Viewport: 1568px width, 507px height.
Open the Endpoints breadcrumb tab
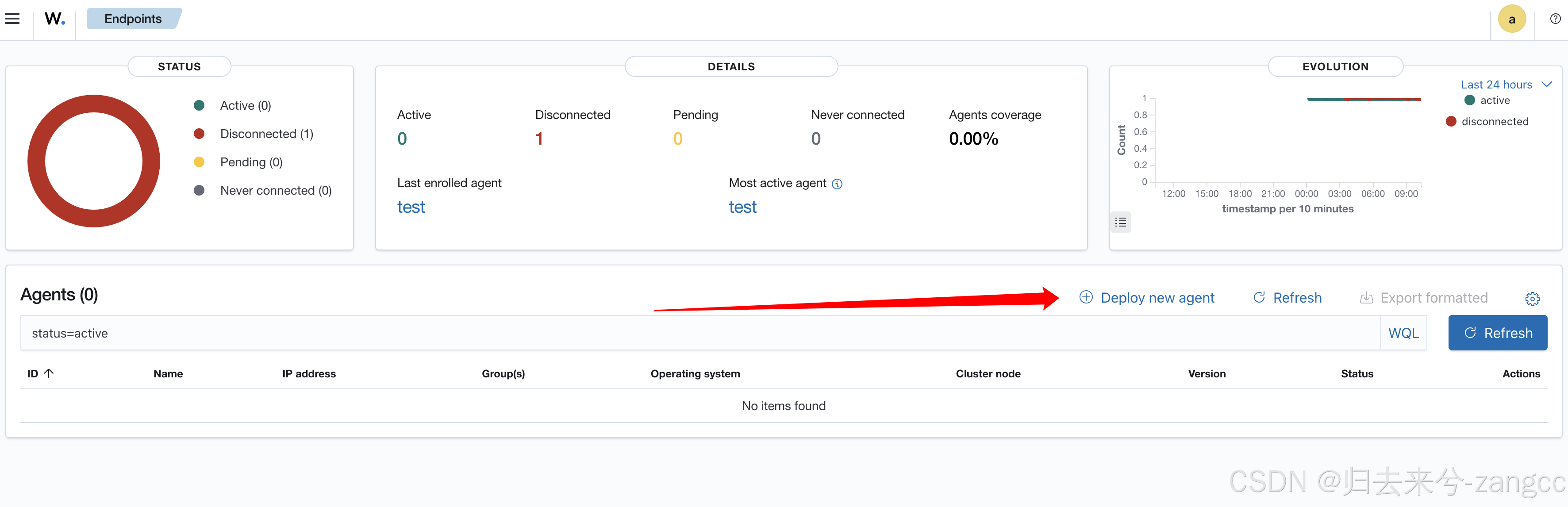pyautogui.click(x=133, y=19)
